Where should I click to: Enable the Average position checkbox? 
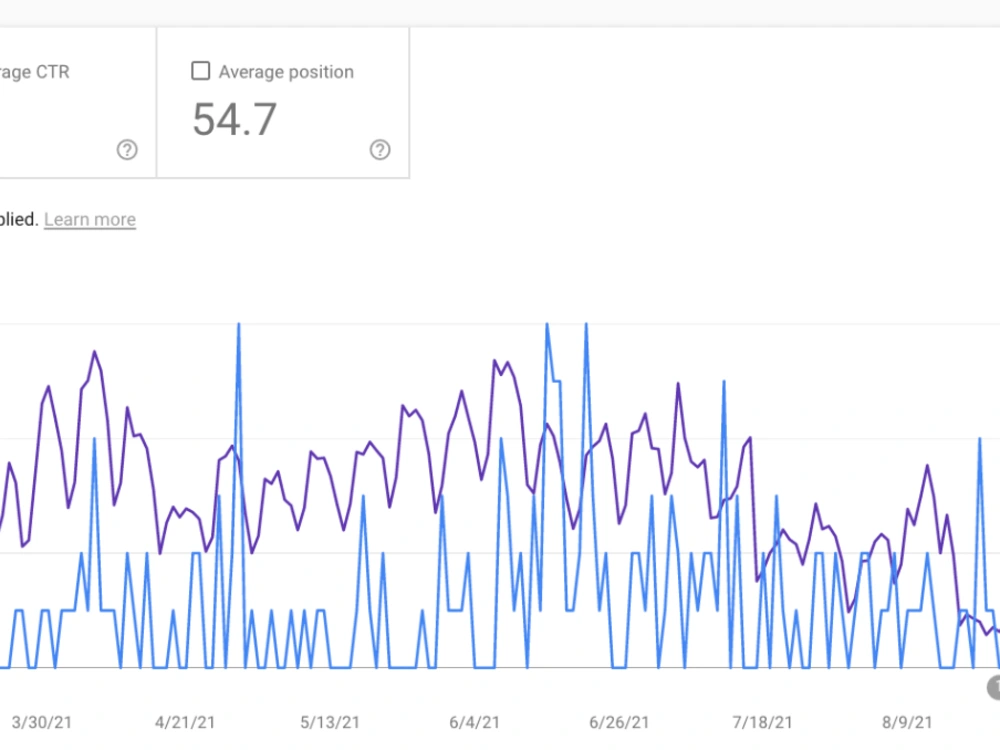pyautogui.click(x=200, y=71)
